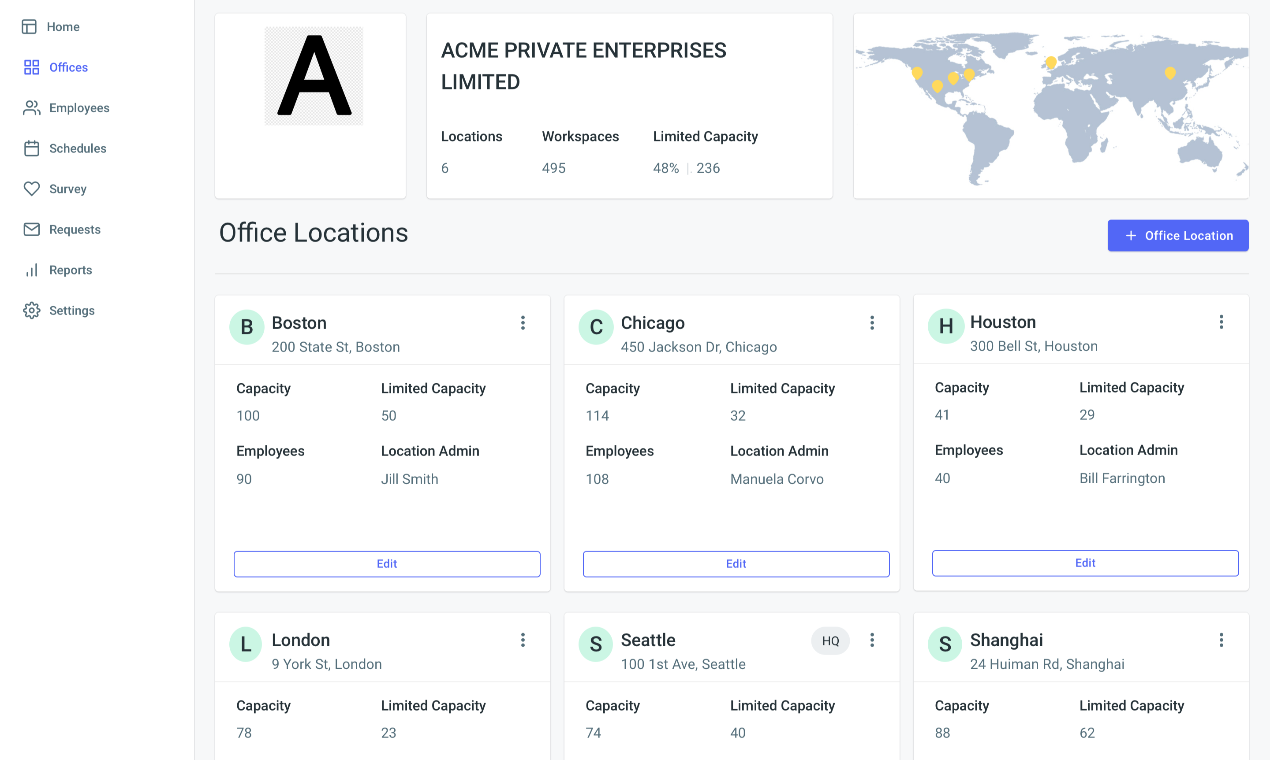
Task: Click the Requests envelope icon
Action: pyautogui.click(x=31, y=229)
